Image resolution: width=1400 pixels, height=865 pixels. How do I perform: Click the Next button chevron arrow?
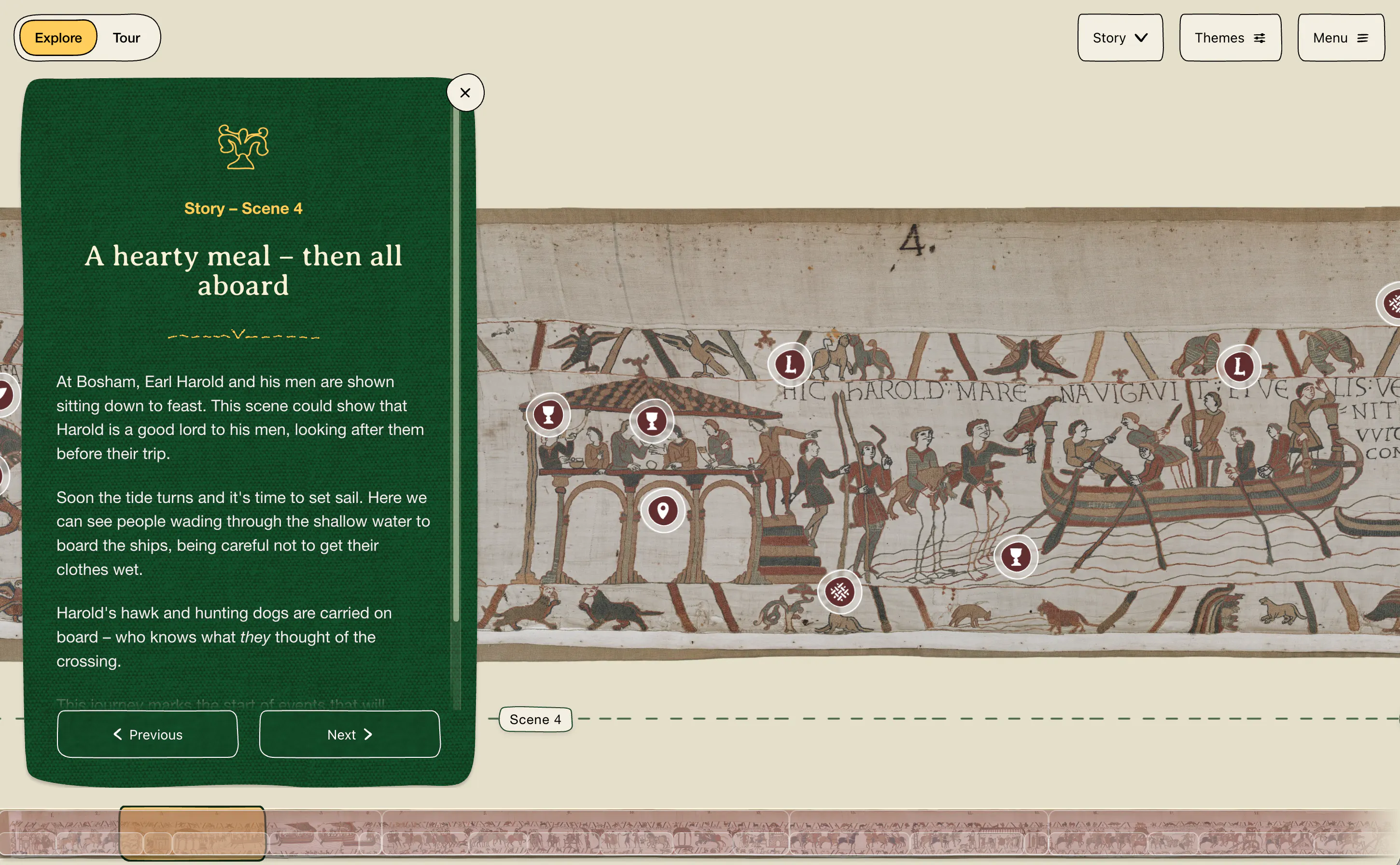(368, 734)
